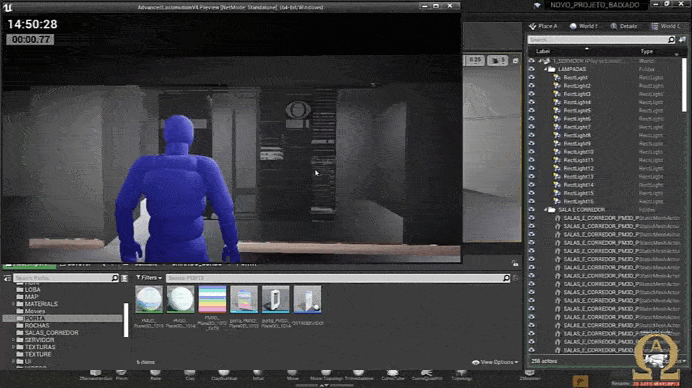Select the CurveTube brush icon
The image size is (692, 388).
[x=392, y=375]
